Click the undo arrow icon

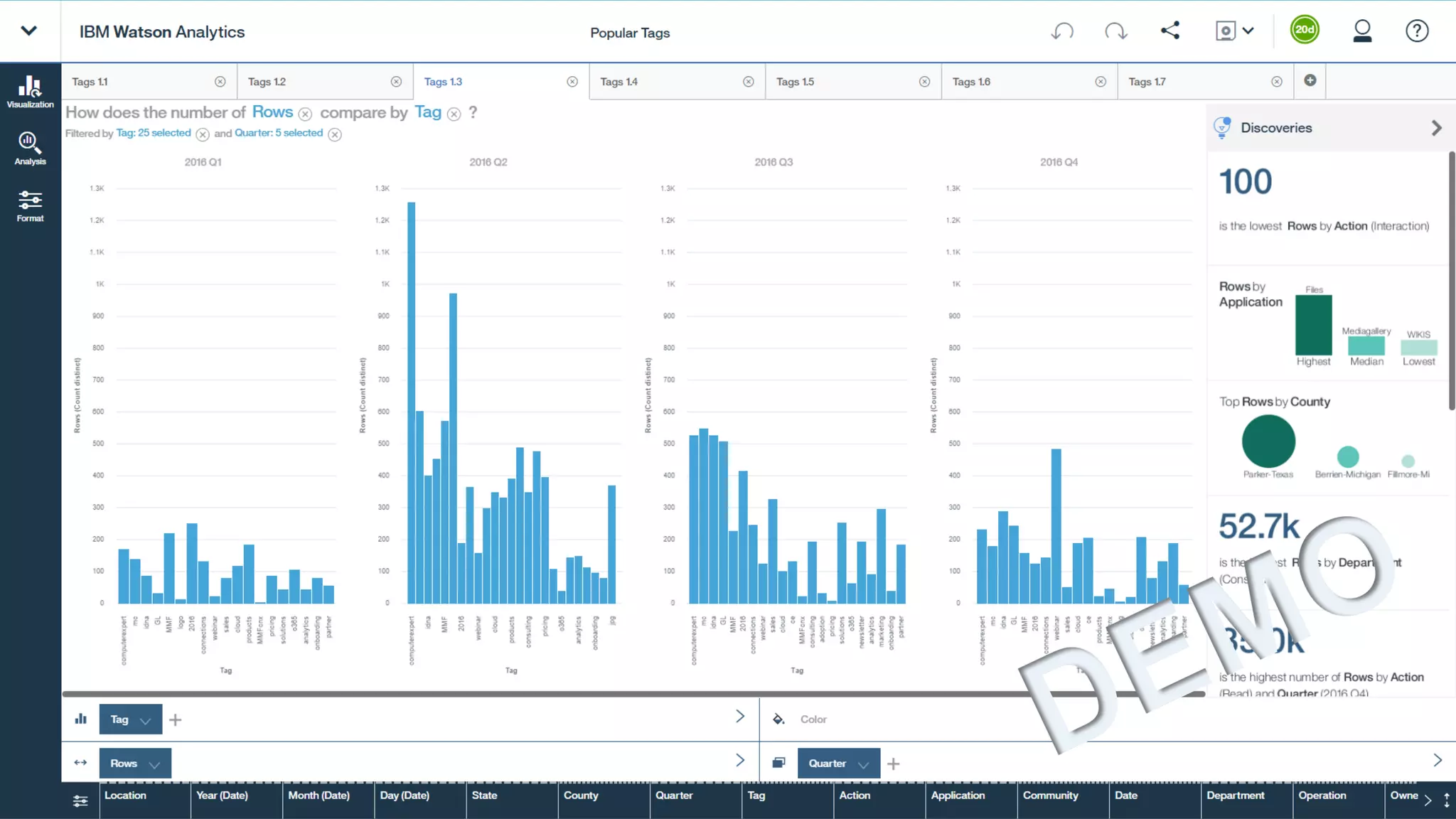tap(1062, 31)
